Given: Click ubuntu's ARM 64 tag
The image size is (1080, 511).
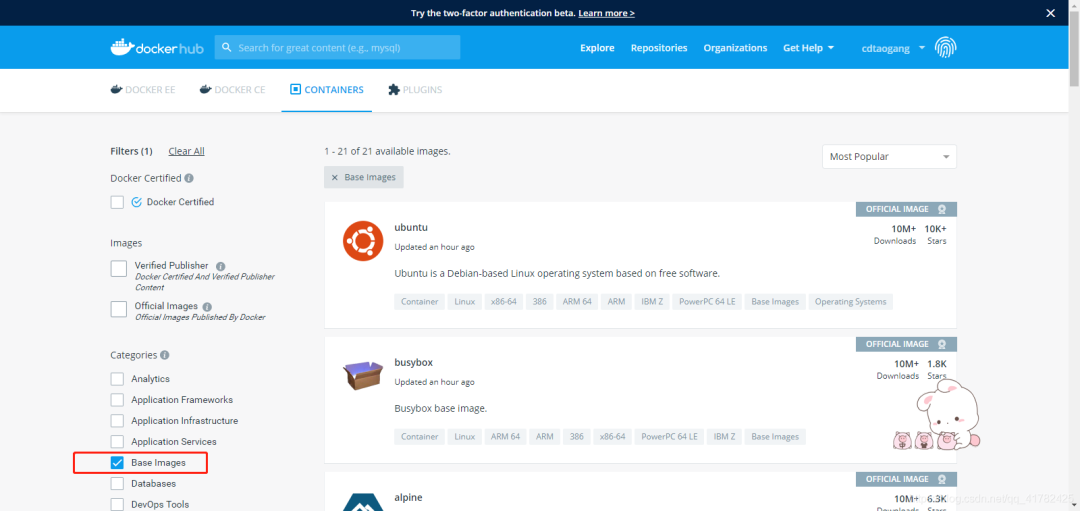Looking at the screenshot, I should pyautogui.click(x=577, y=302).
